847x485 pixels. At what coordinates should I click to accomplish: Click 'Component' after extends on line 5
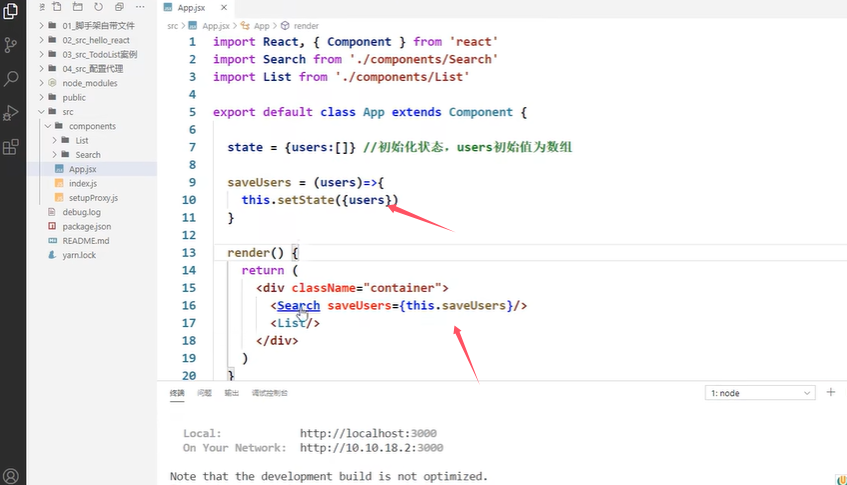click(481, 112)
